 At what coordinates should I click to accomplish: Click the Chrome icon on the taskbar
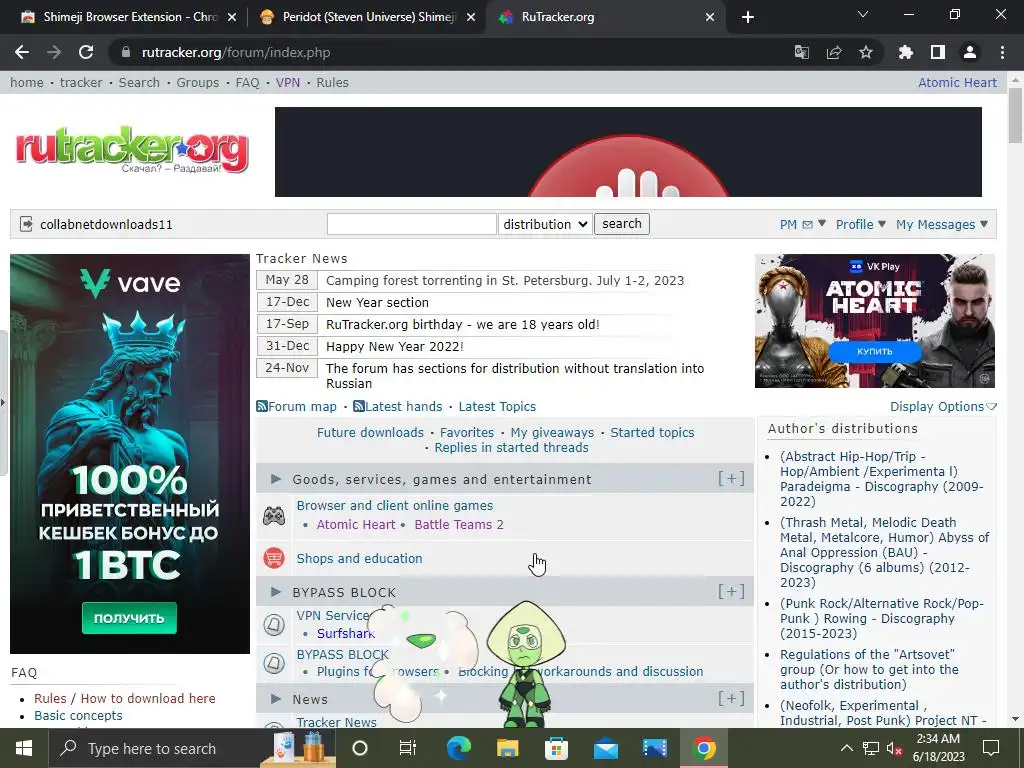pos(704,748)
